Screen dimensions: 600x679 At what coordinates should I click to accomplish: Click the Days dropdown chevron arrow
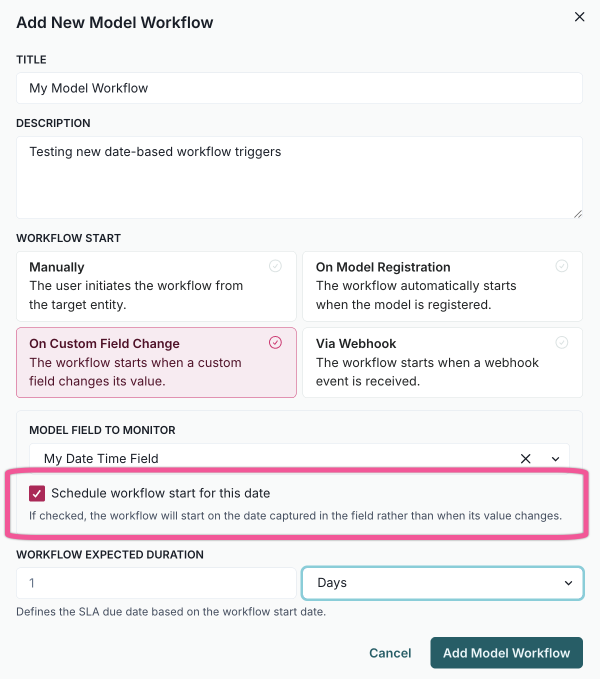point(569,582)
